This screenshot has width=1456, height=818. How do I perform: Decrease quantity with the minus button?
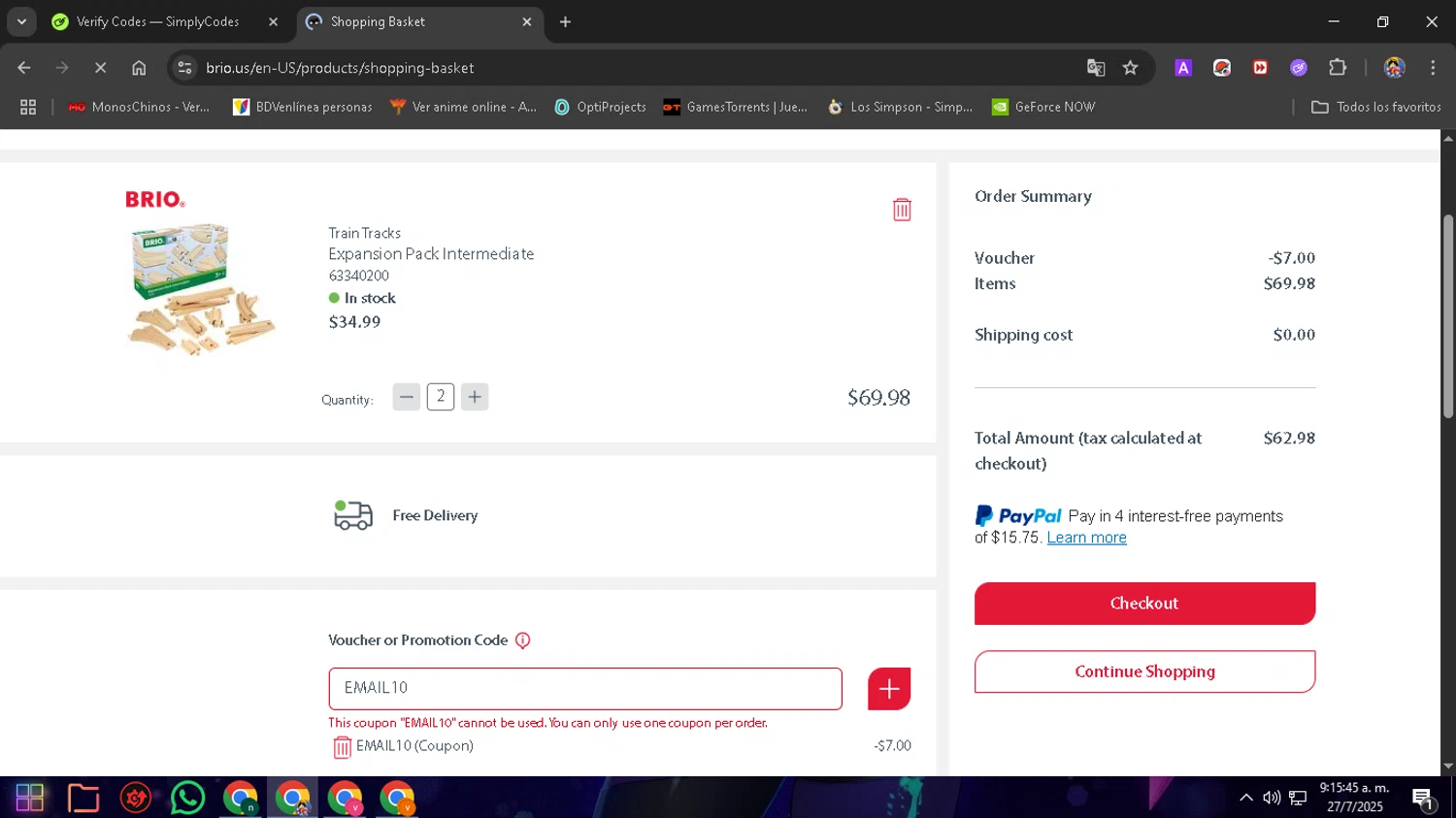[x=407, y=397]
